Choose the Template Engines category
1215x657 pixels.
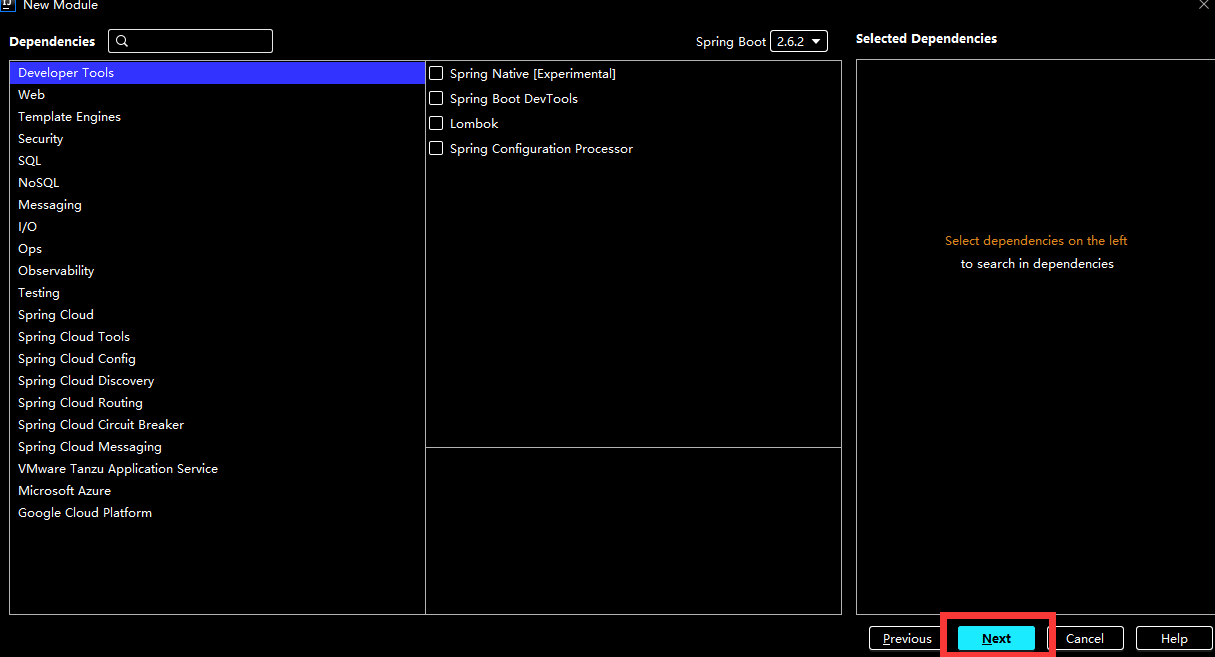[217, 117]
